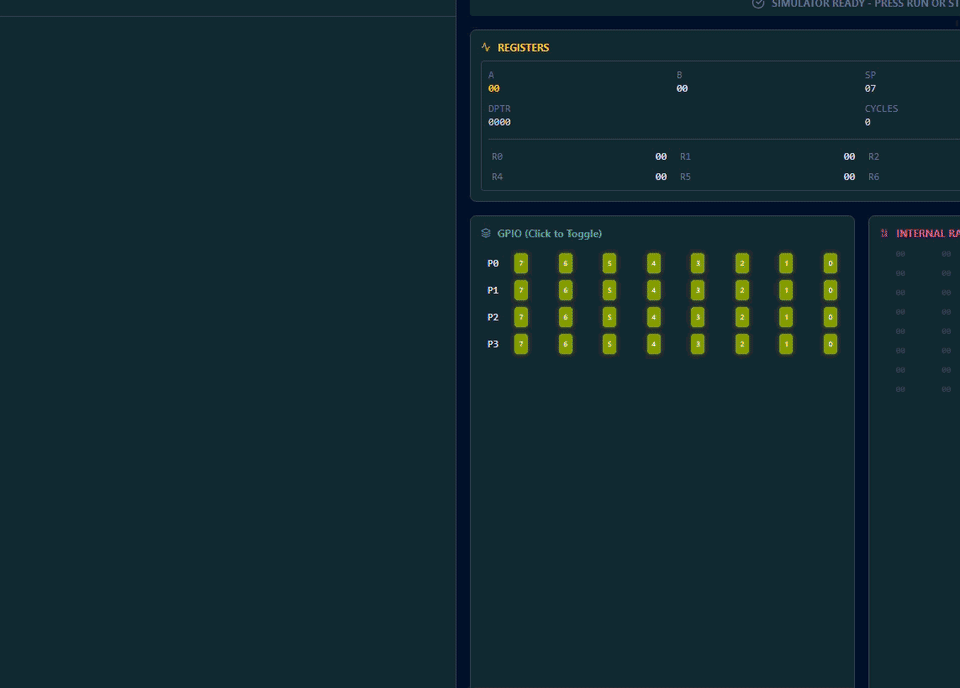960x688 pixels.
Task: Toggle pin 3 of port P1
Action: click(x=697, y=290)
